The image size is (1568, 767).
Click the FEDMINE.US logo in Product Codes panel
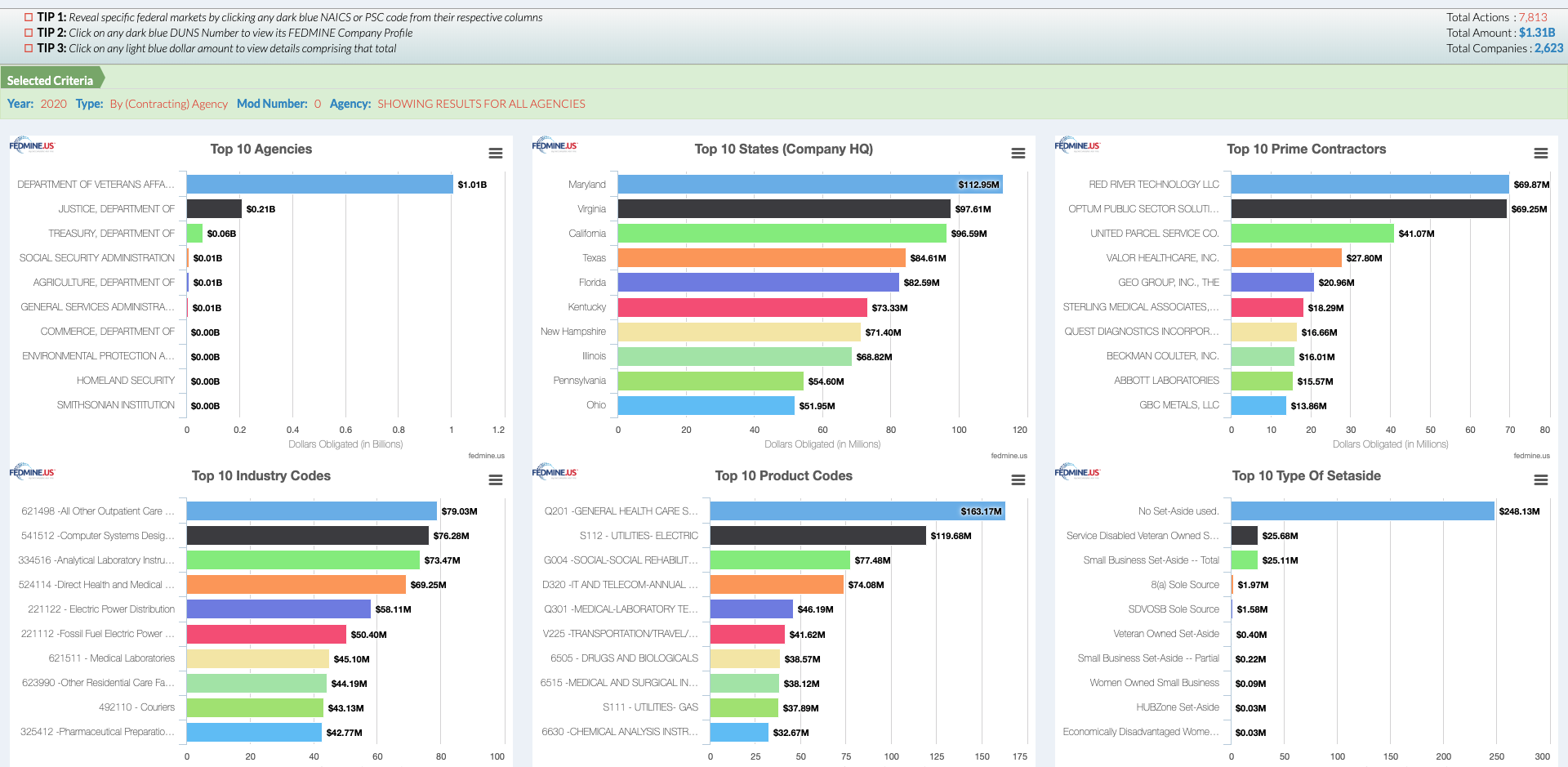pos(555,472)
